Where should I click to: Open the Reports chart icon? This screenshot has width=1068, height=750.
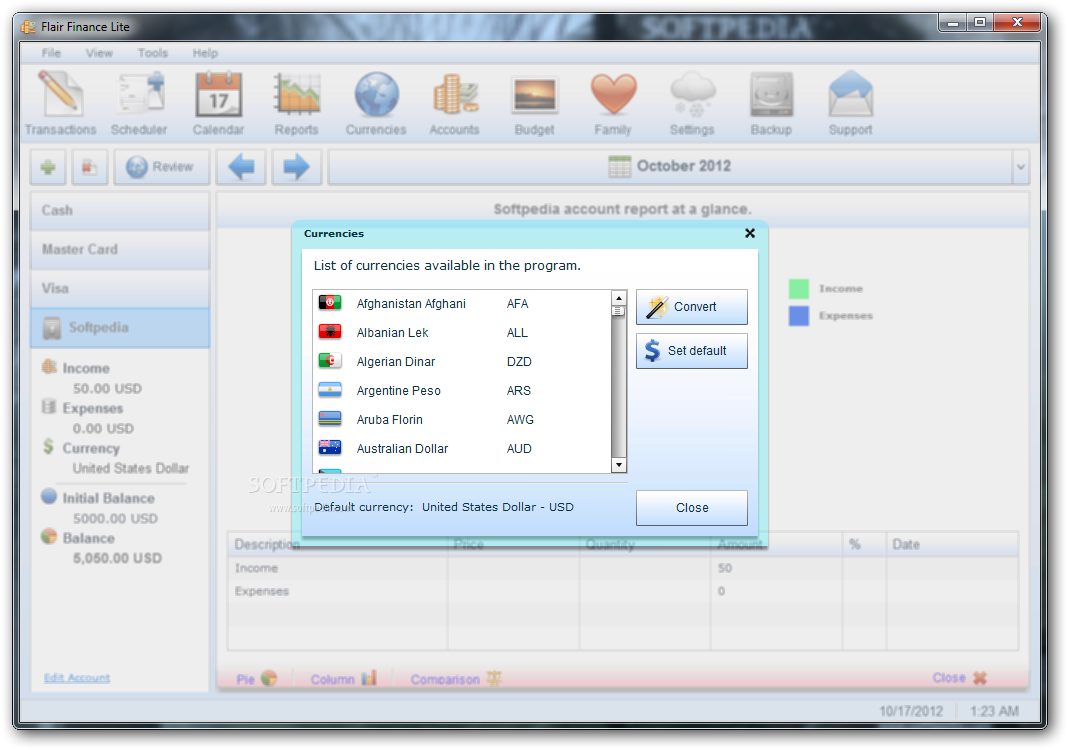click(x=296, y=104)
